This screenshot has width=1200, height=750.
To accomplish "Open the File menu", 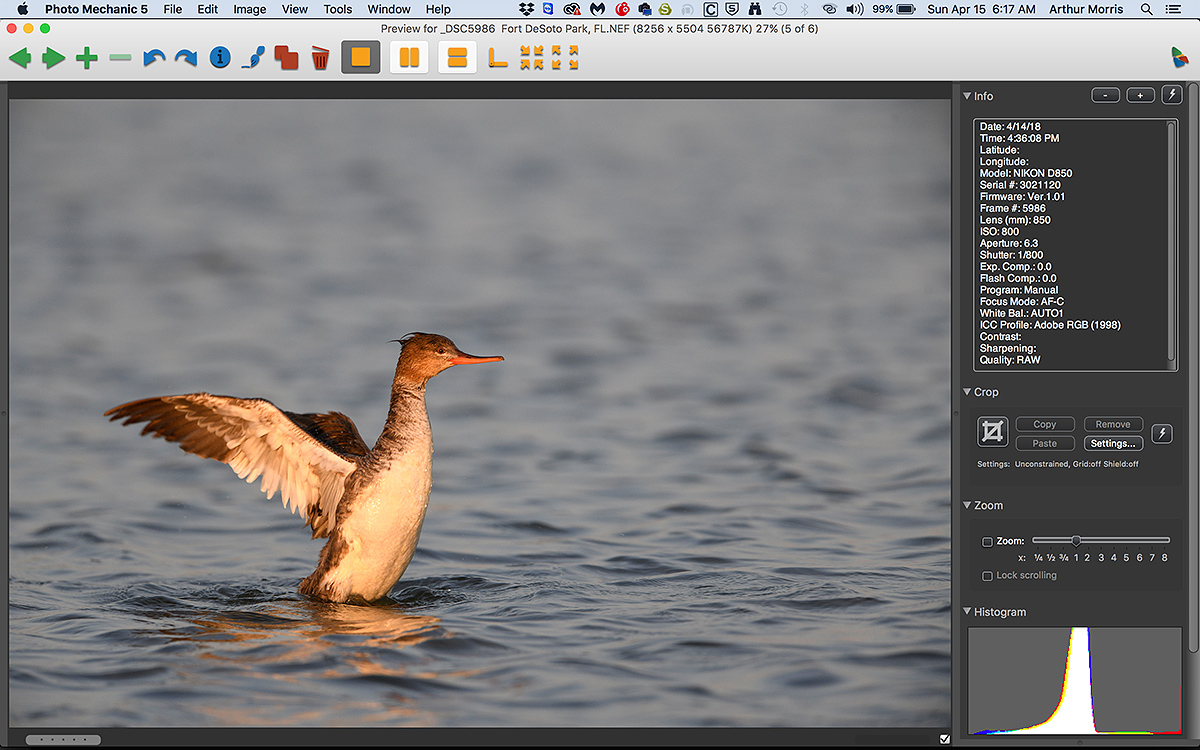I will [x=172, y=9].
